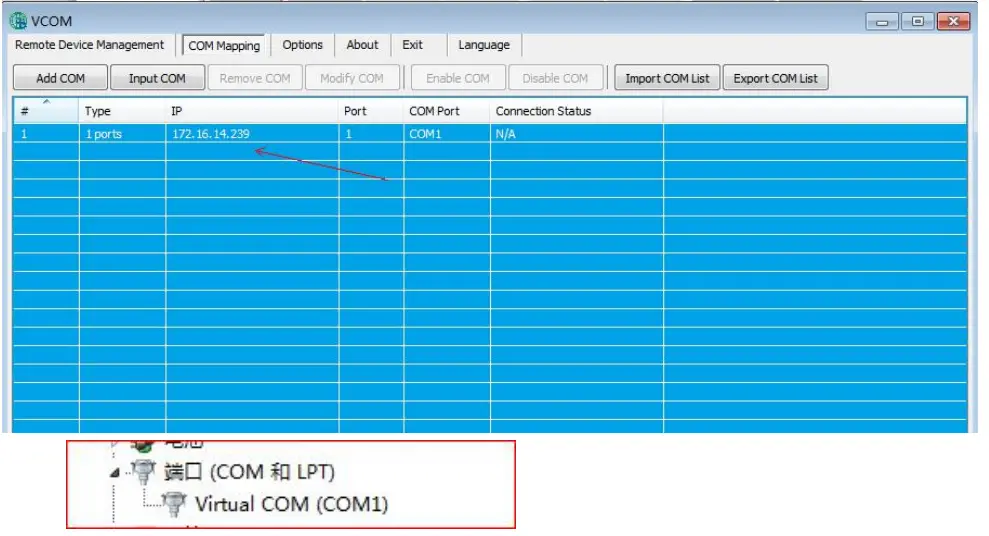Select Virtual COM (COM1) device entry
The height and width of the screenshot is (536, 989).
pyautogui.click(x=291, y=504)
